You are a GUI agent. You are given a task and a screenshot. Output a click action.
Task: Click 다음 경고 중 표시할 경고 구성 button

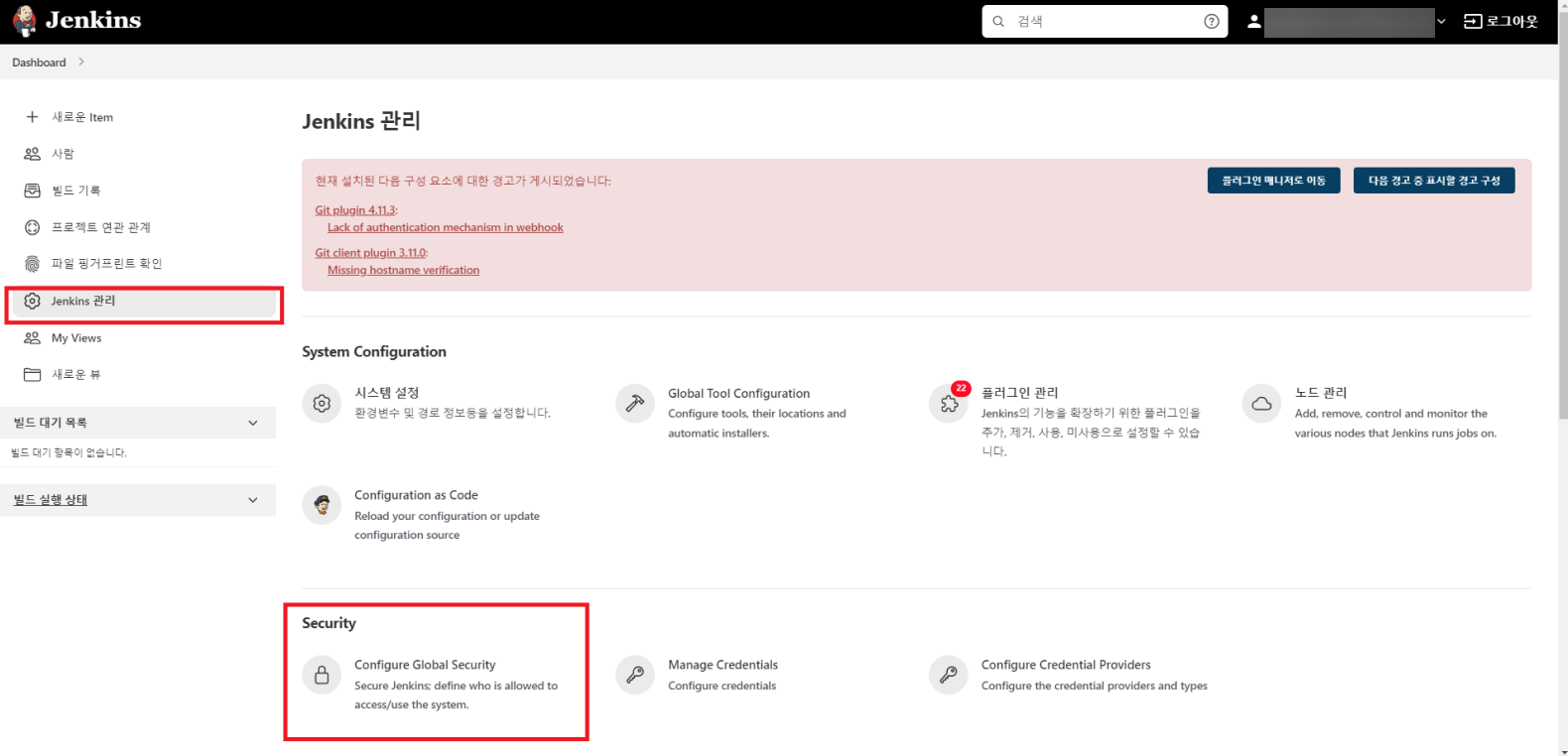(1434, 181)
